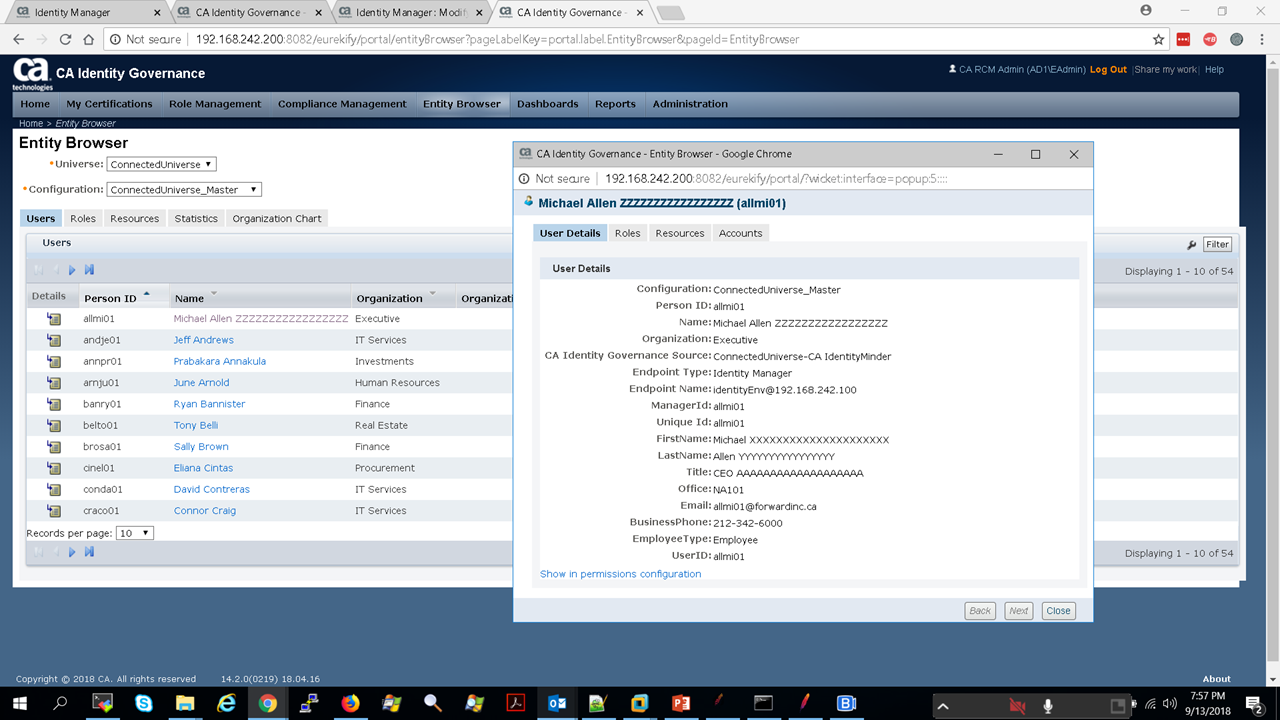Viewport: 1280px width, 720px height.
Task: Open Jeff Andrews user link
Action: pos(204,340)
